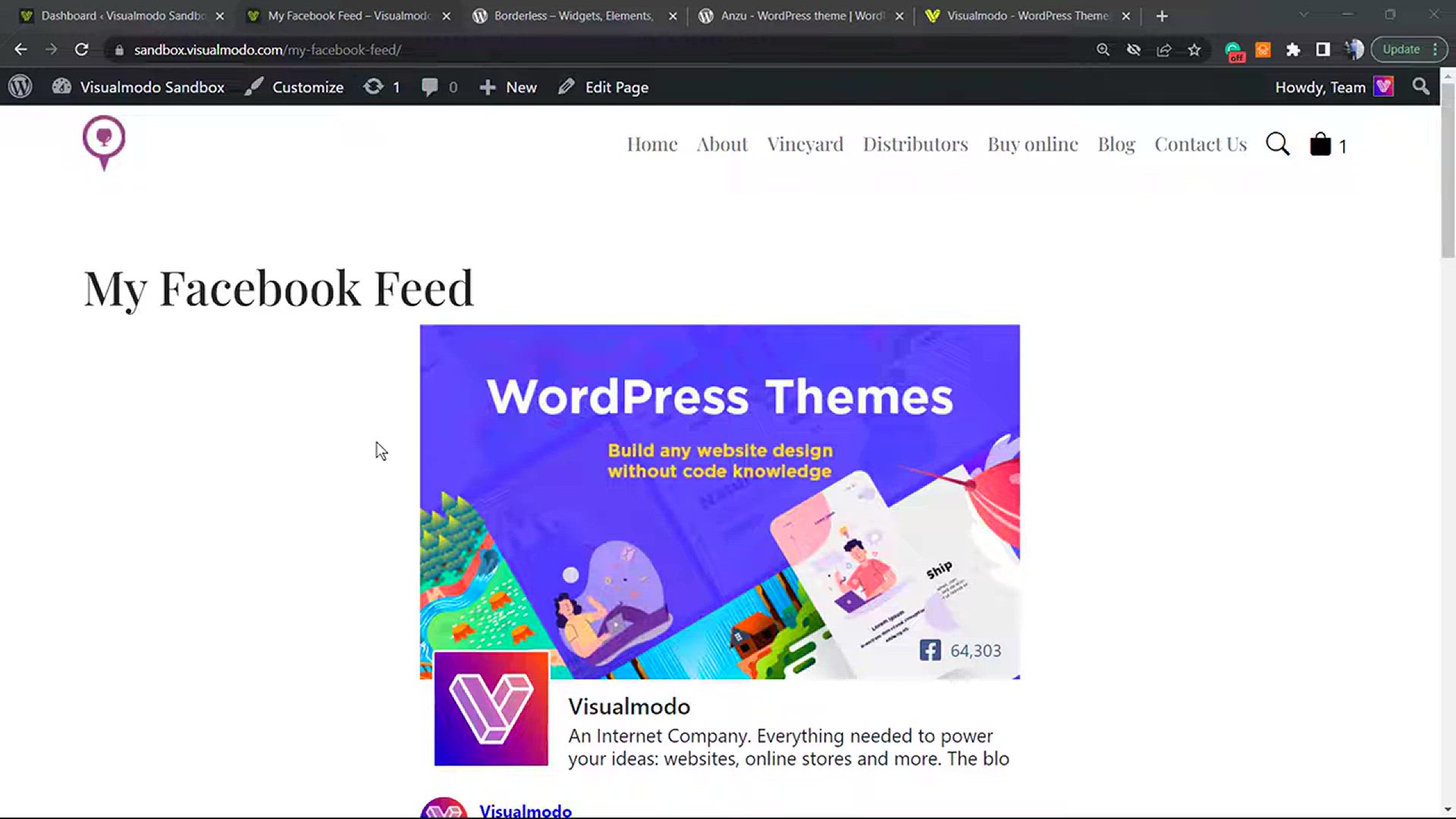Viewport: 1456px width, 819px height.
Task: Reload the current page
Action: (x=81, y=49)
